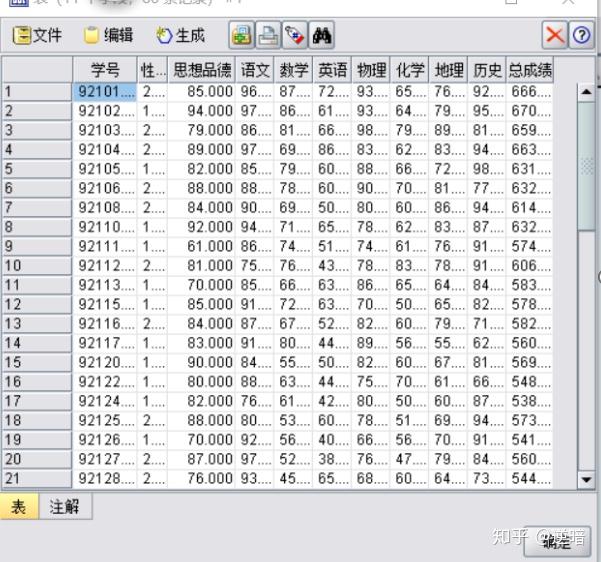Select the 性... column header
Viewport: 601px width, 562px height.
153,70
